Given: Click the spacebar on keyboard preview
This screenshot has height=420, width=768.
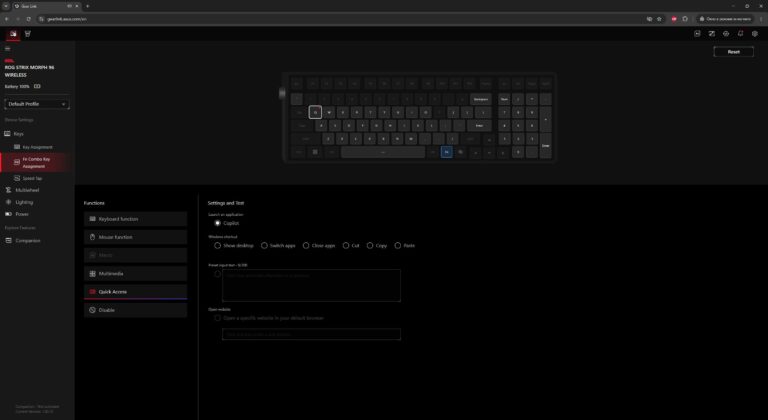Looking at the screenshot, I should point(383,152).
